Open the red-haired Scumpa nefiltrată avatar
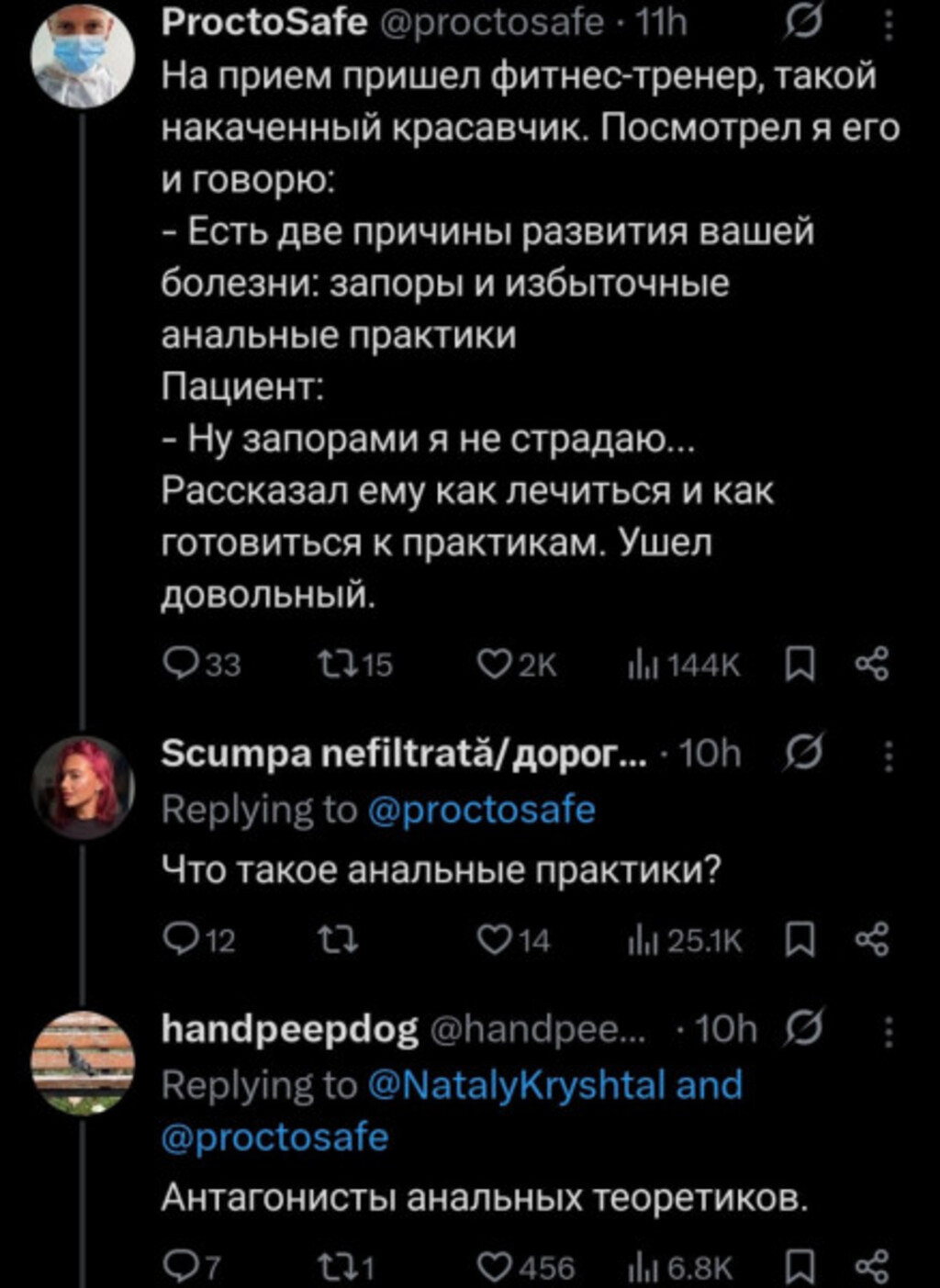Image resolution: width=940 pixels, height=1288 pixels. pyautogui.click(x=83, y=786)
